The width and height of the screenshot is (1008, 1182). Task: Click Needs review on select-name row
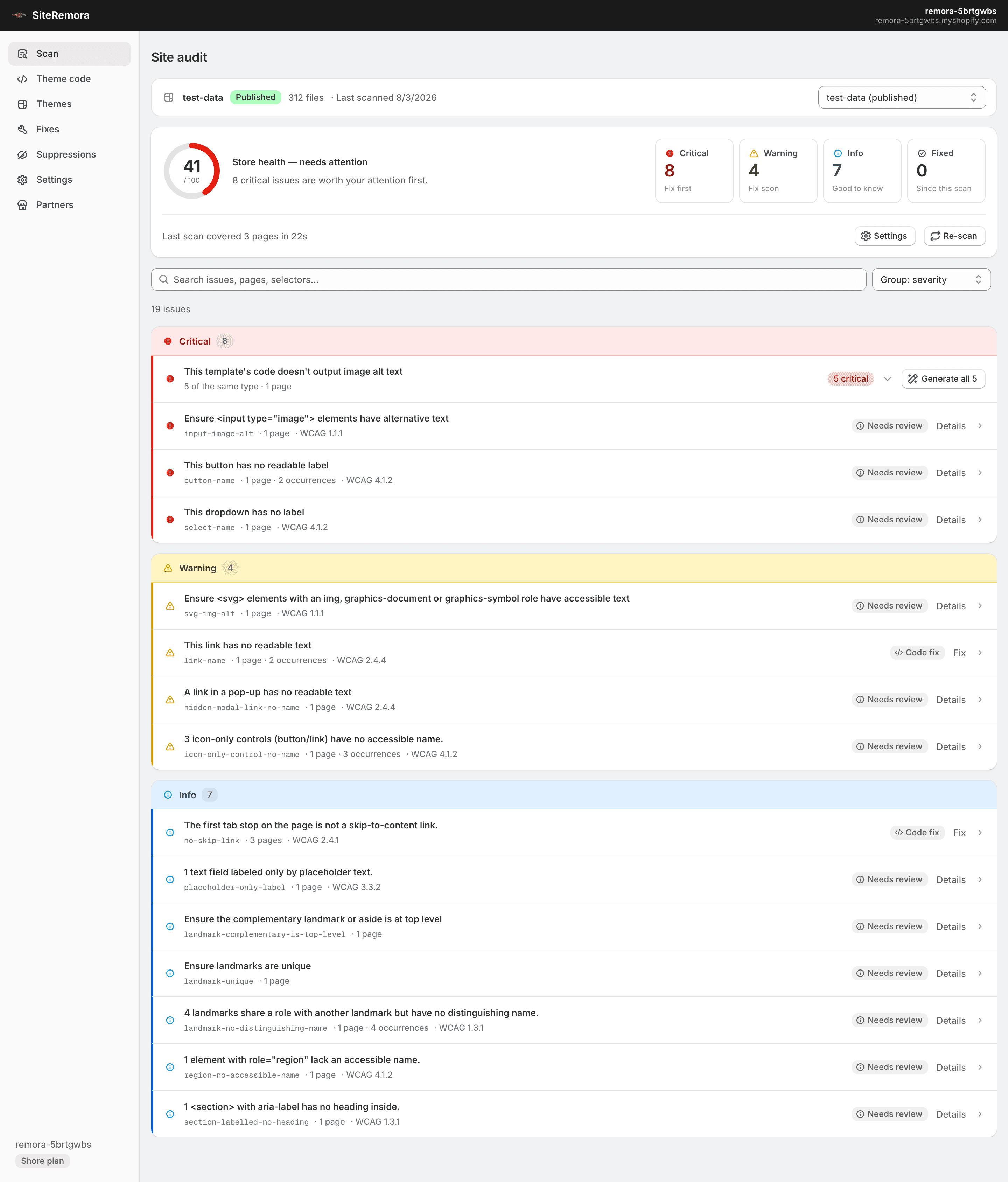coord(889,520)
